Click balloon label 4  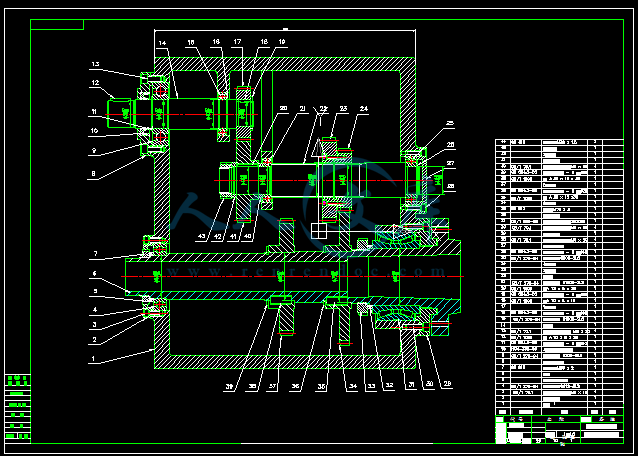tap(95, 310)
